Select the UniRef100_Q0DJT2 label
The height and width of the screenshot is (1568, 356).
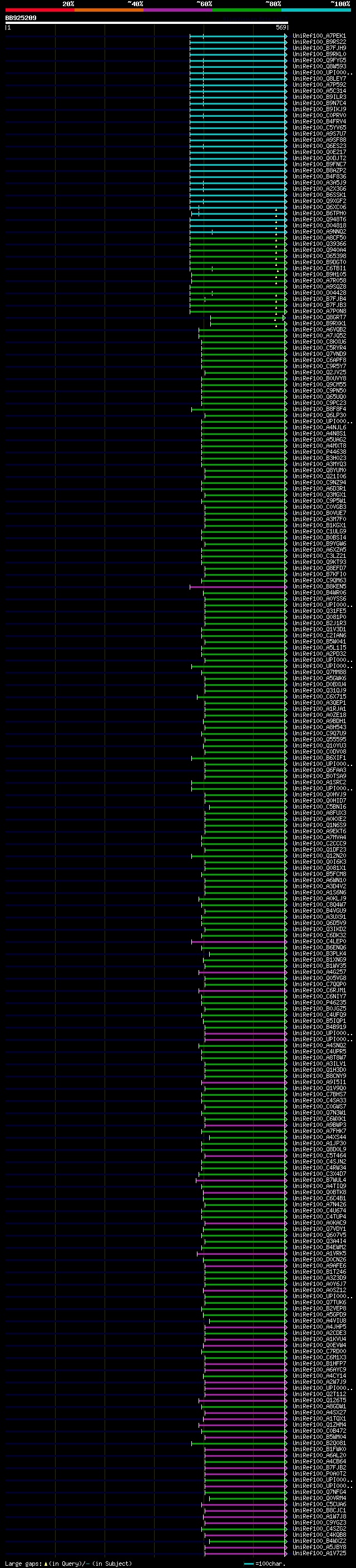click(x=319, y=159)
